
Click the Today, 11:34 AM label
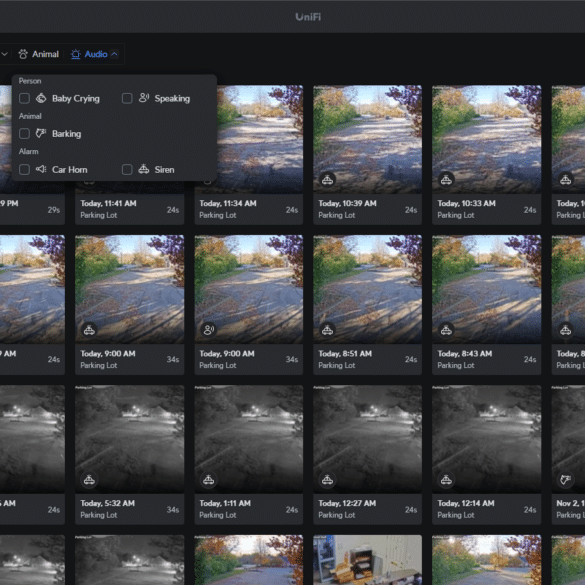(228, 203)
